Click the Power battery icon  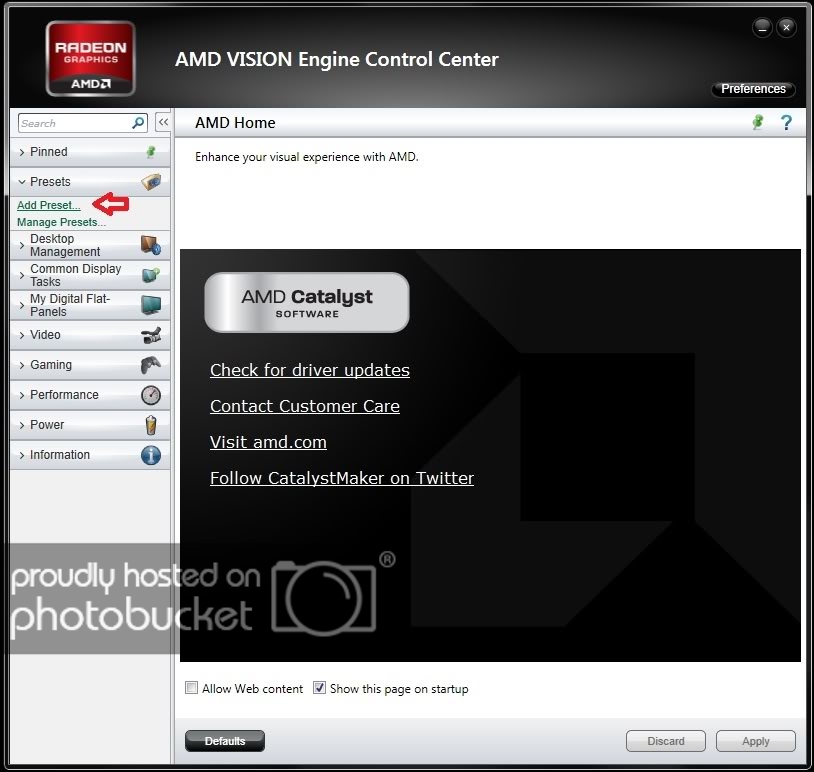pos(151,425)
